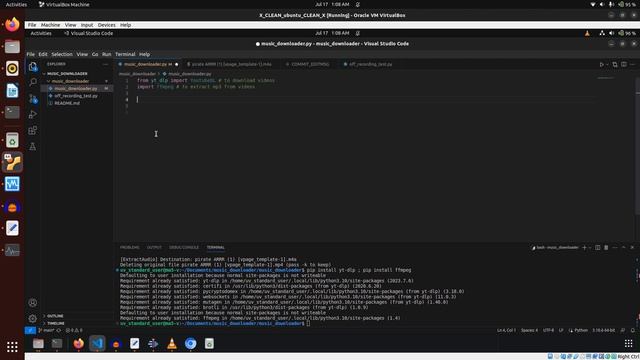Switch to off_recording_test.py editor tab
The image size is (640, 360).
(x=370, y=64)
